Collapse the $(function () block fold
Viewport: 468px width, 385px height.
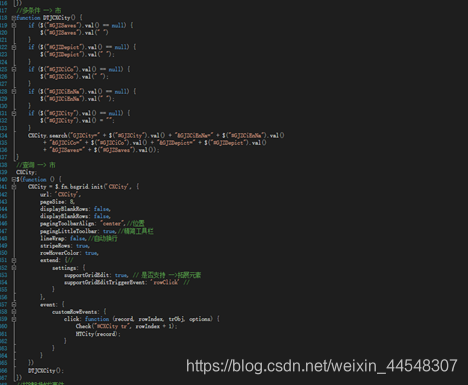pyautogui.click(x=14, y=179)
